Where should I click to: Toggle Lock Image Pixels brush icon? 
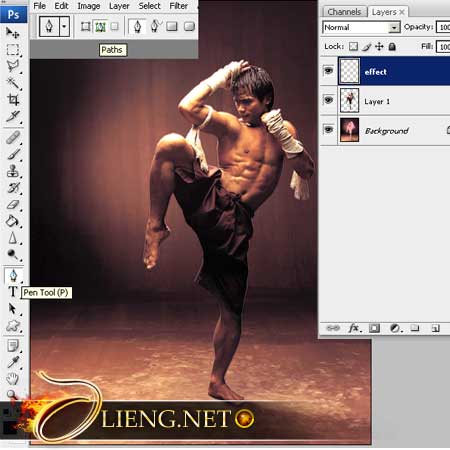pyautogui.click(x=366, y=47)
